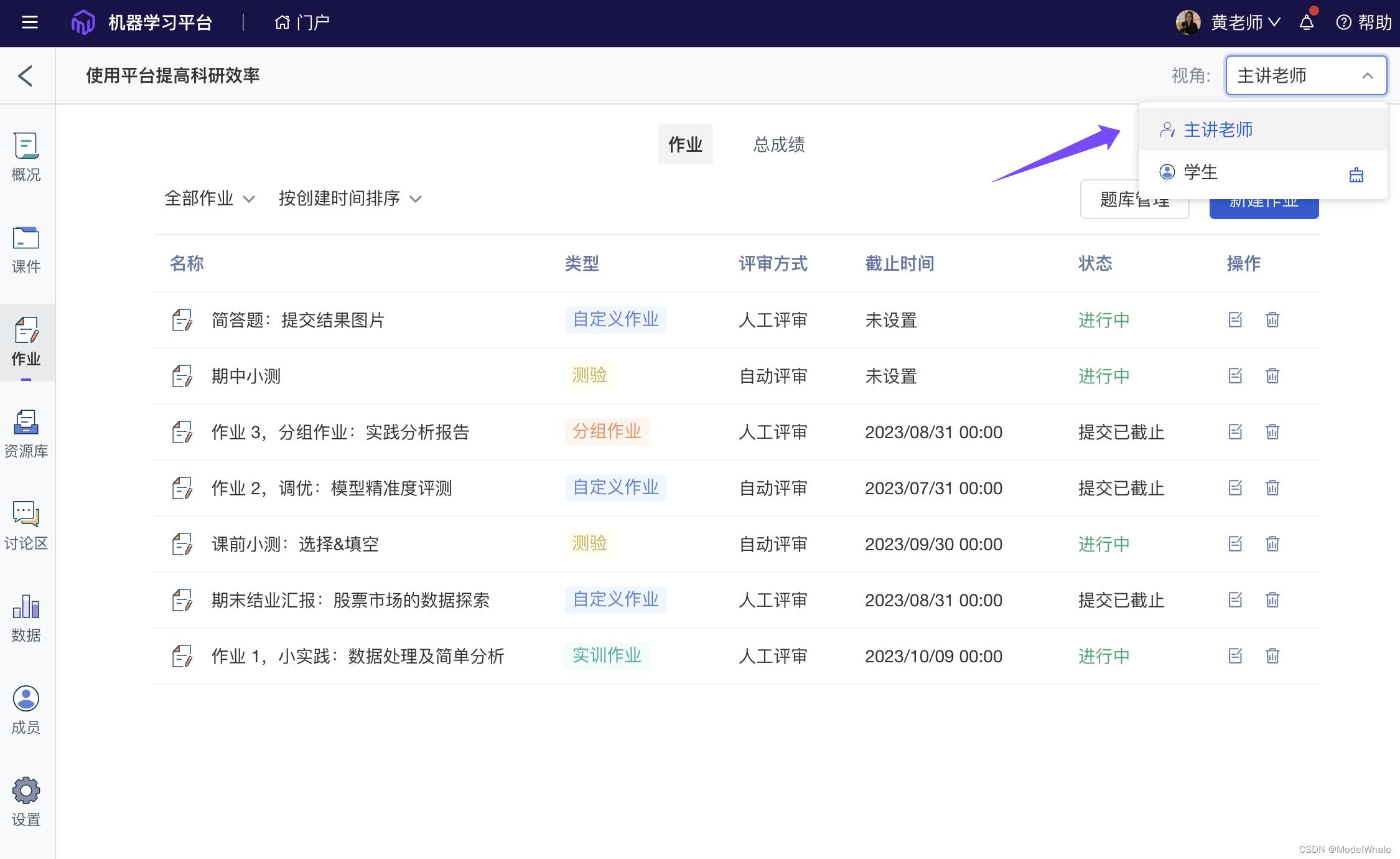Screen dimensions: 1400x859
Task: Click the notification bell icon
Action: (1307, 23)
